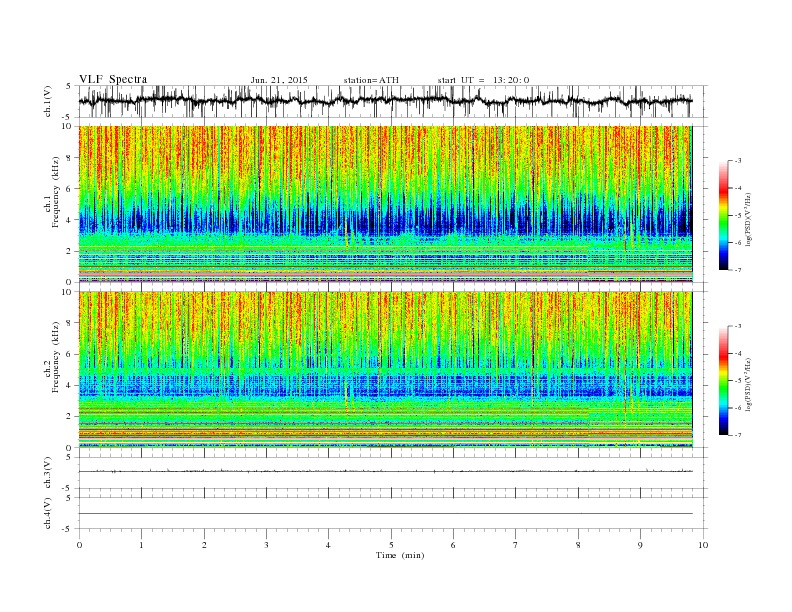
Task: Click the '8' kHz tick on ch.1 frequency axis
Action: tap(70, 158)
